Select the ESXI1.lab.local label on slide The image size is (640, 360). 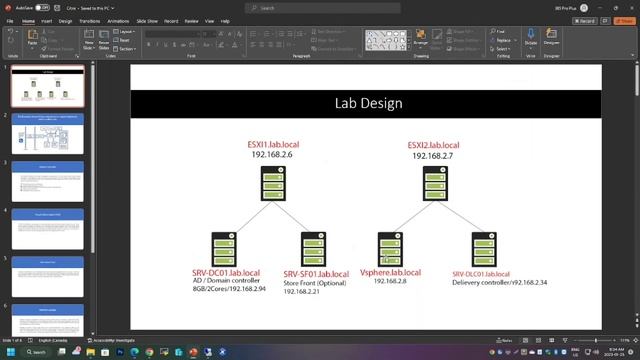[273, 144]
